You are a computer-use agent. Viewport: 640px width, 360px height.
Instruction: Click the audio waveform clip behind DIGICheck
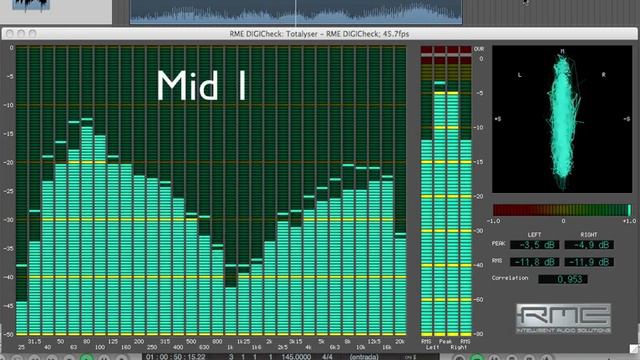point(296,11)
